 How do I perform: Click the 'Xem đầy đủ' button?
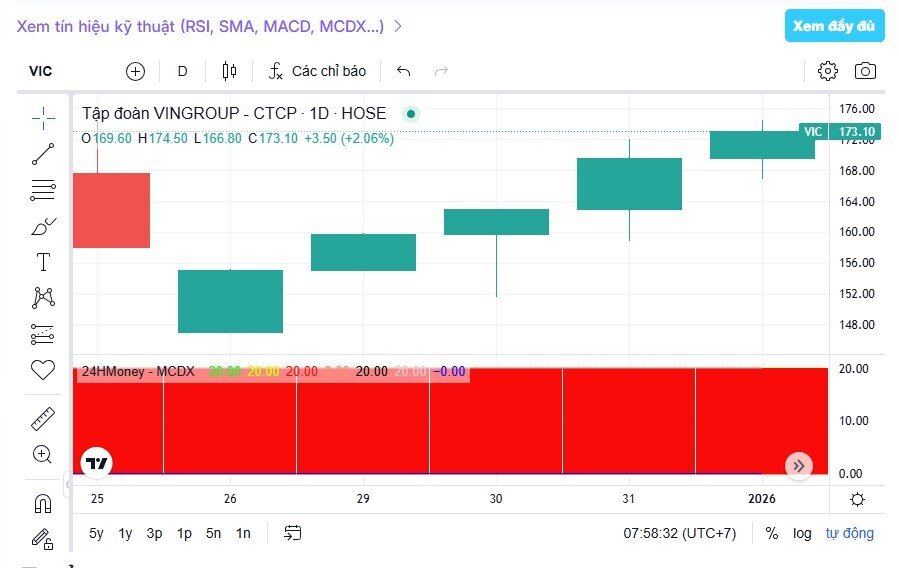point(834,26)
